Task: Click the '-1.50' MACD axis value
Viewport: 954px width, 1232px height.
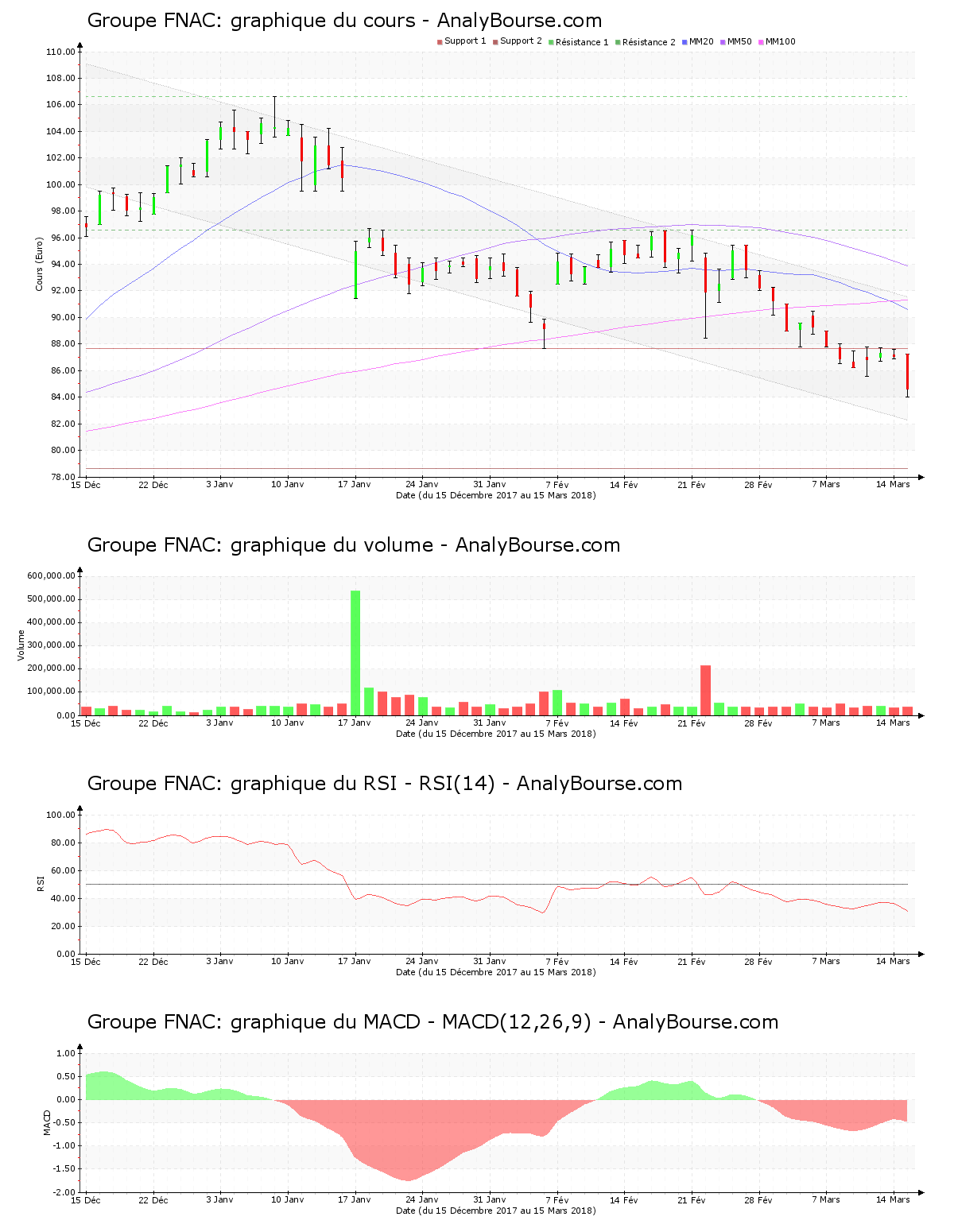Action: [x=63, y=1169]
